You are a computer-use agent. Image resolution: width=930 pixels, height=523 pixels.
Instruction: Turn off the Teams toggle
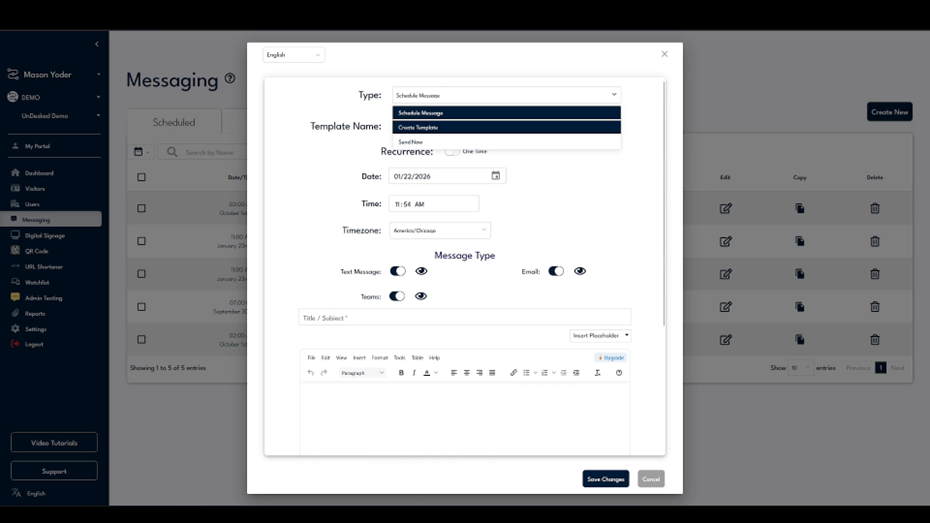point(397,296)
